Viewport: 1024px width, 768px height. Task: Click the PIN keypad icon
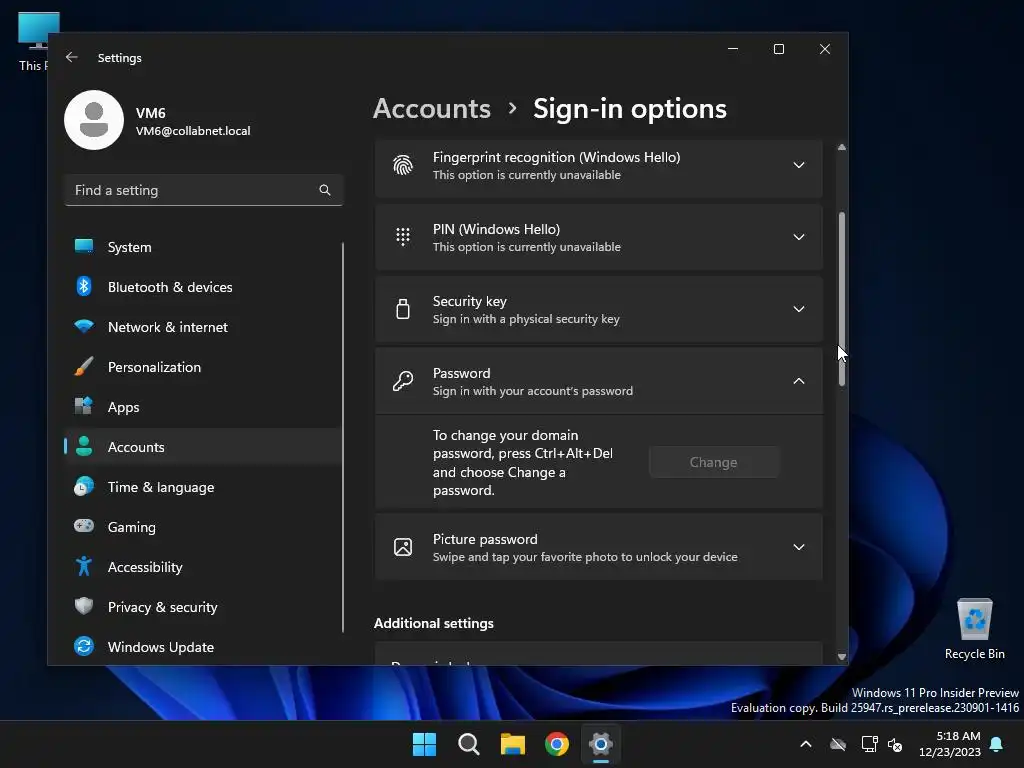[x=403, y=236]
